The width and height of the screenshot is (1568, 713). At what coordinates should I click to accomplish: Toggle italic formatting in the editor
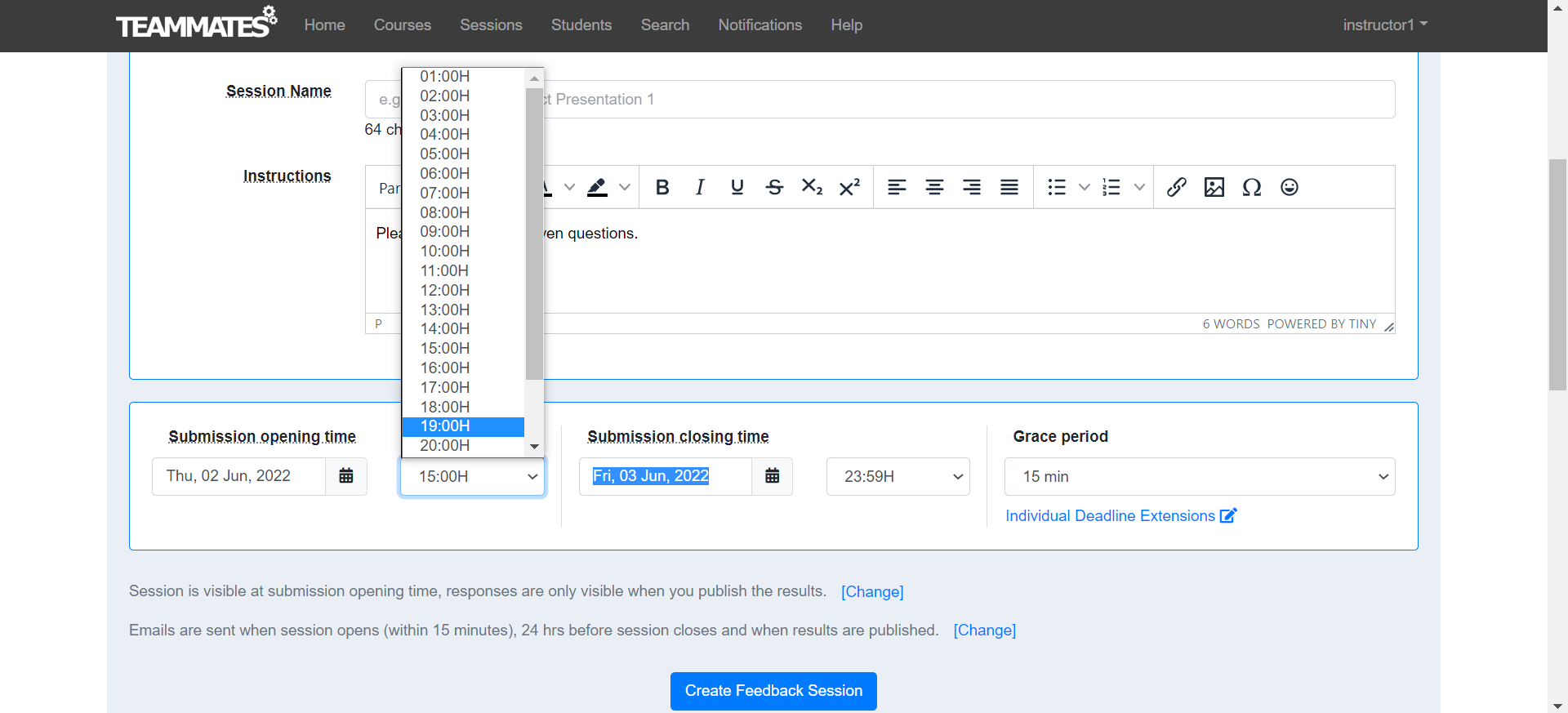pyautogui.click(x=700, y=188)
